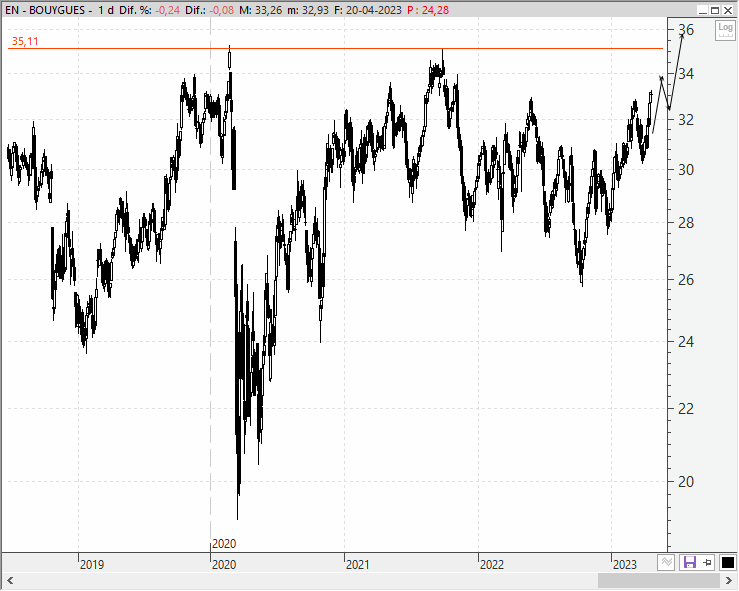Screen dimensions: 739x591
Task: Click the double-chevron expand icon
Action: (x=666, y=562)
